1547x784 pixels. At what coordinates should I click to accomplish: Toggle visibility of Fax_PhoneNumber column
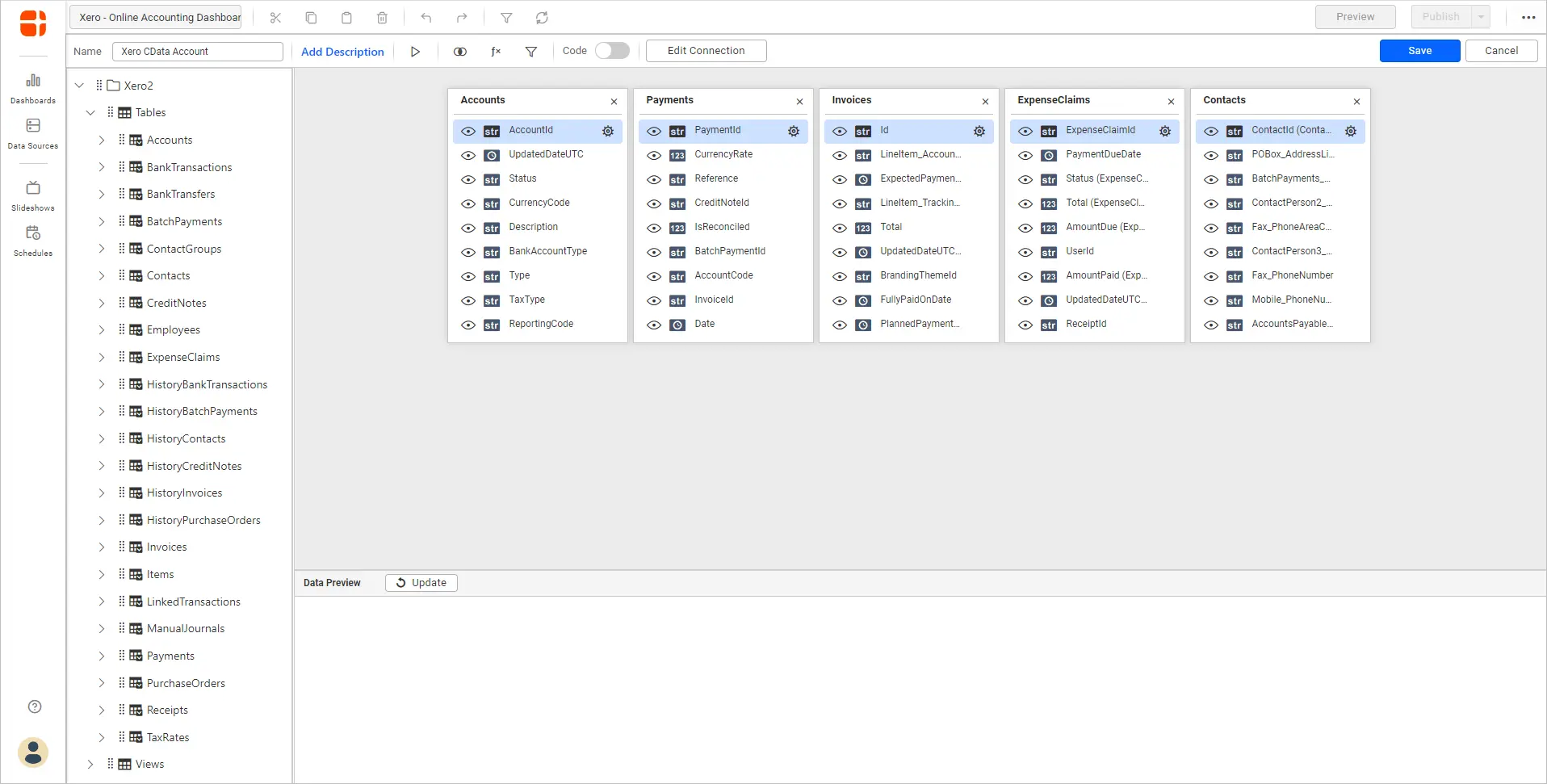[1211, 276]
